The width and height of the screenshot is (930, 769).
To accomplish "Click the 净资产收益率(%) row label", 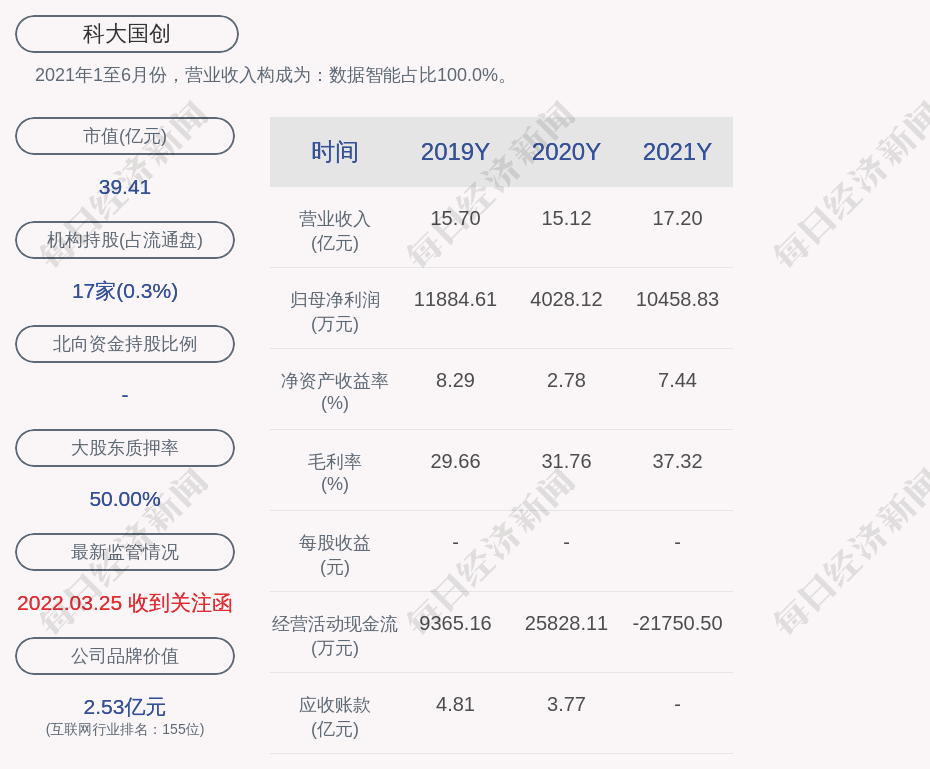I will pos(335,392).
